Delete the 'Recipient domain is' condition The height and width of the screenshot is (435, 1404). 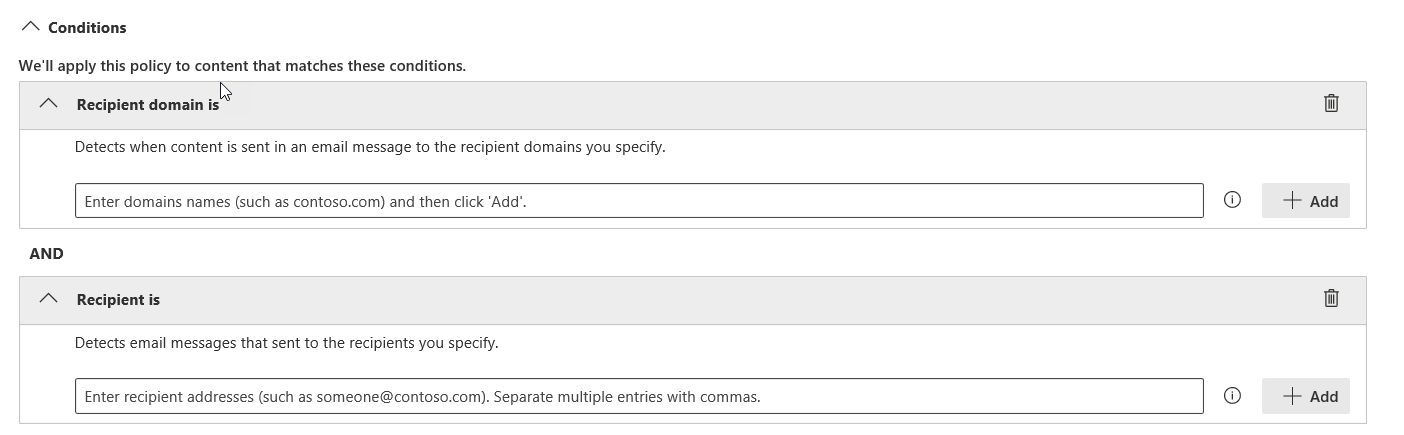tap(1331, 103)
